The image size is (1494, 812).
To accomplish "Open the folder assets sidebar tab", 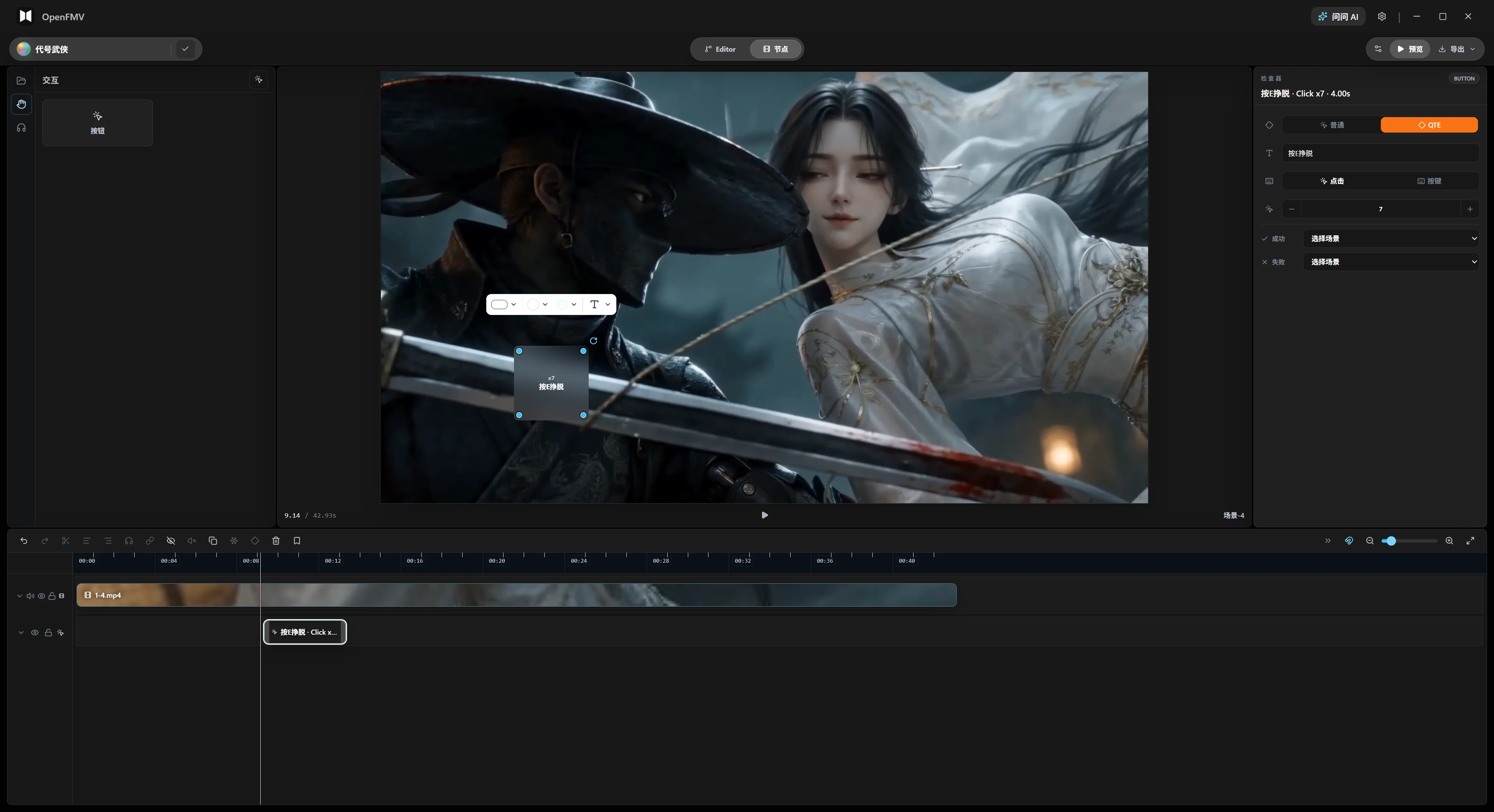I will (21, 80).
